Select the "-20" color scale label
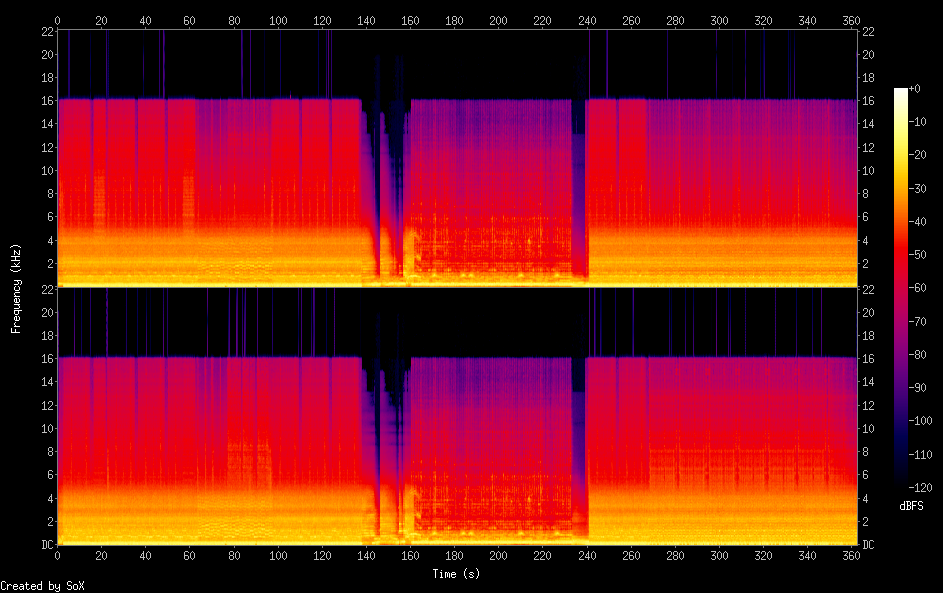Screen dimensions: 943x593 click(918, 155)
